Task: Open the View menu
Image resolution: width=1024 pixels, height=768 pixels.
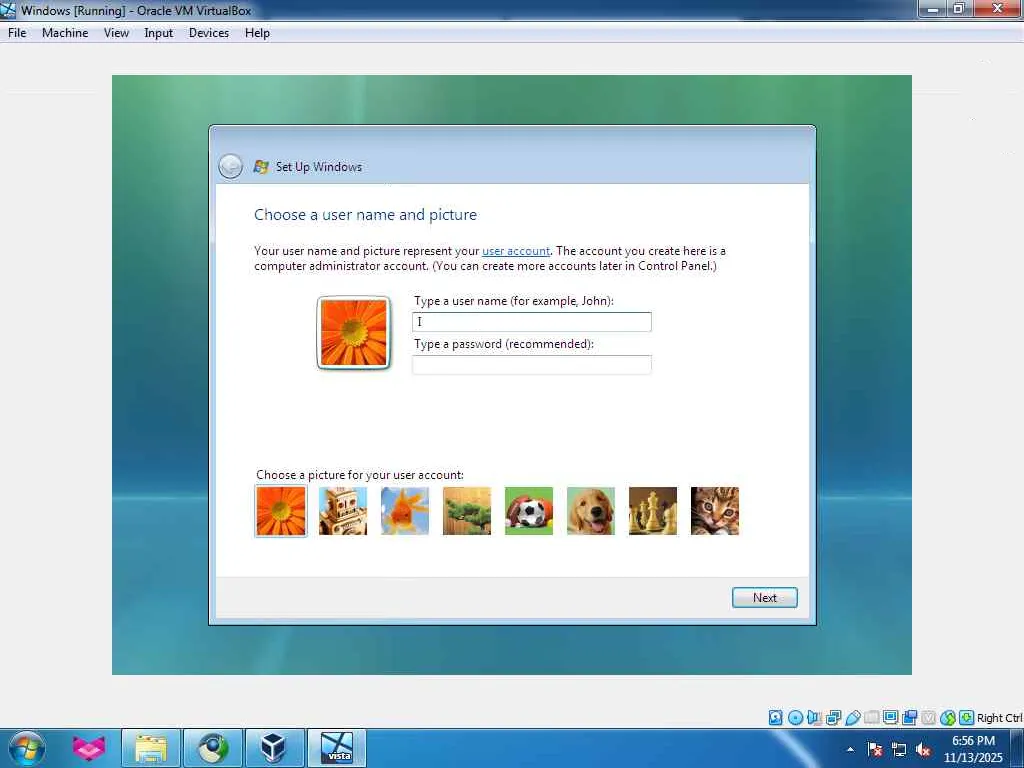Action: pyautogui.click(x=116, y=33)
